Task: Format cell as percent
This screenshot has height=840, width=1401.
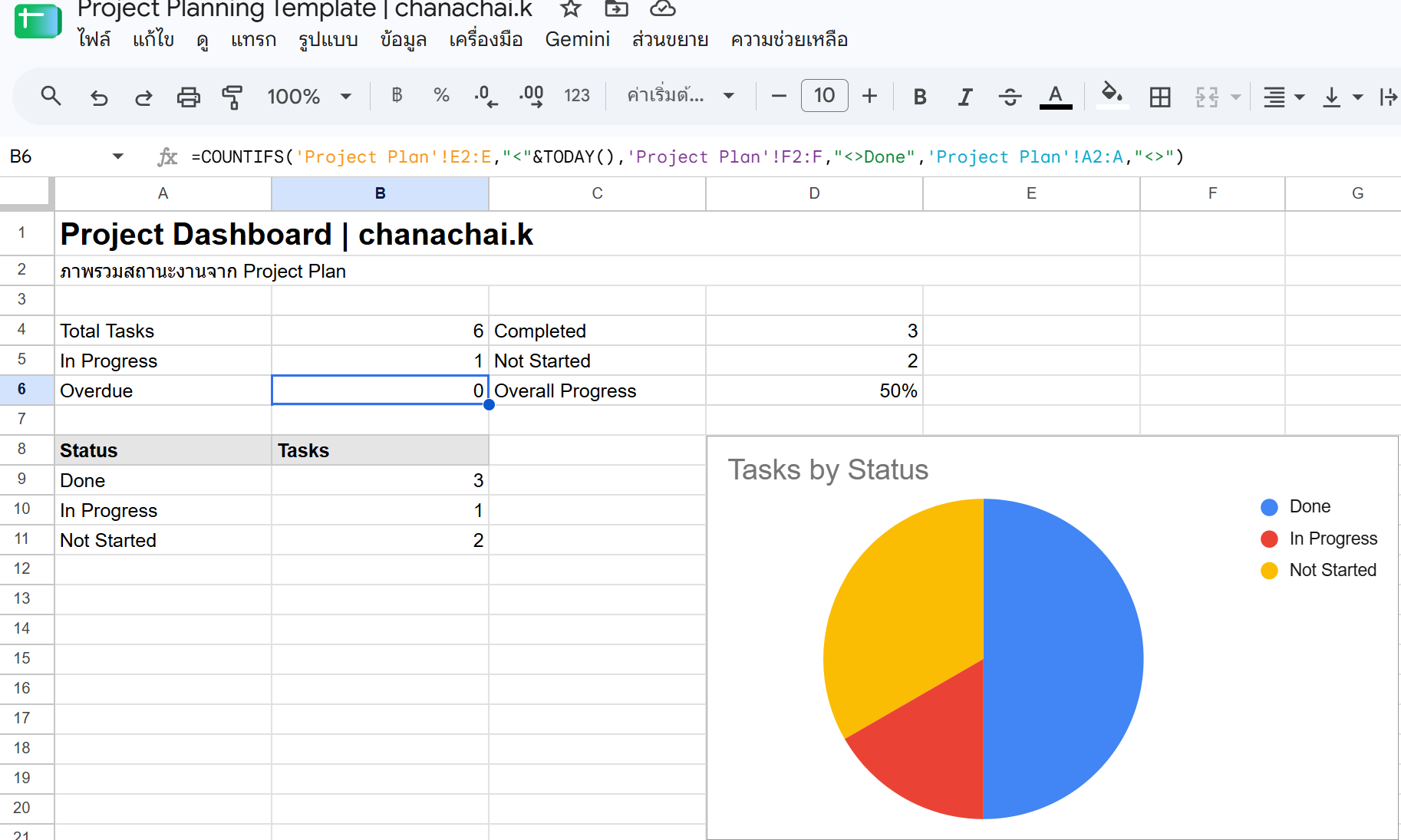Action: click(441, 96)
